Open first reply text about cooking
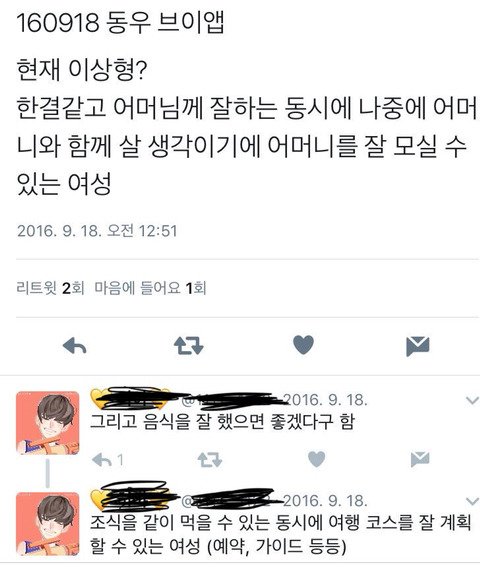This screenshot has width=480, height=570. tap(222, 422)
